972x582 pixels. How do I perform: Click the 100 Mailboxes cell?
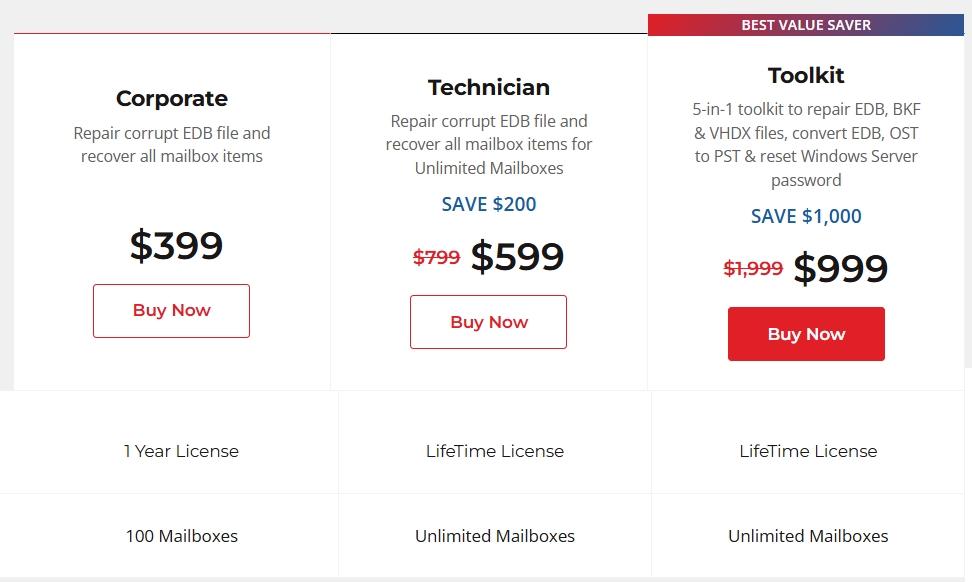(182, 536)
